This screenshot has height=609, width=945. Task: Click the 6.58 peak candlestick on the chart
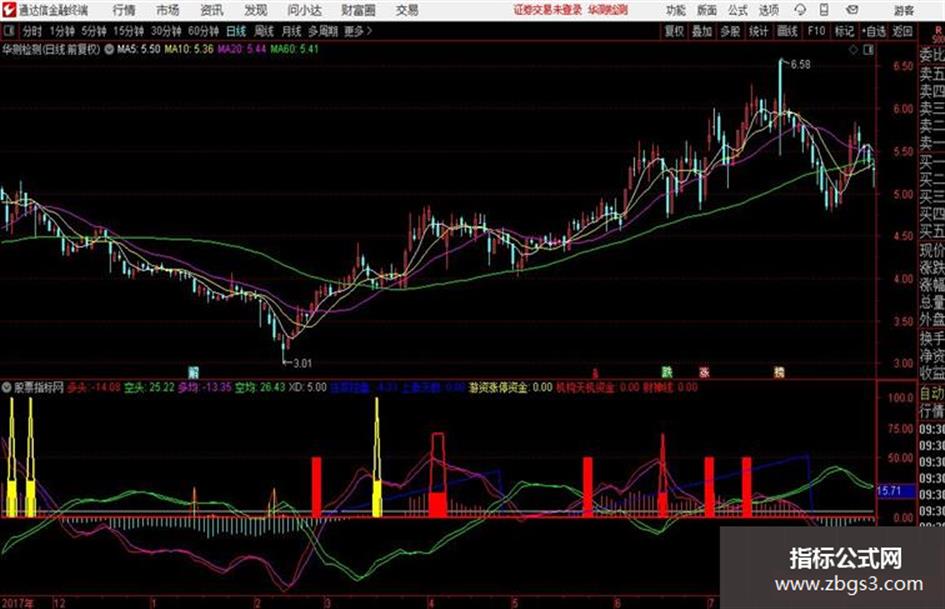click(x=780, y=106)
